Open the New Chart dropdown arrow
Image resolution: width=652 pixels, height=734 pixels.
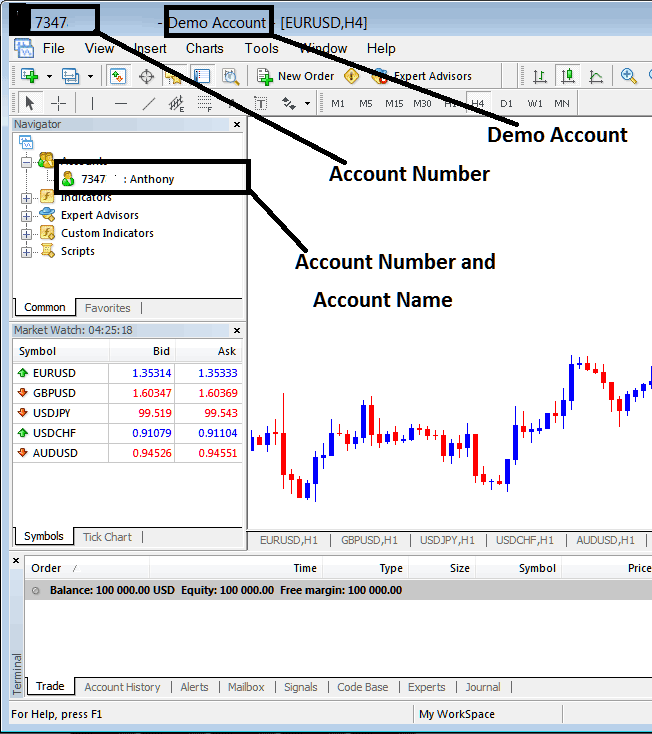point(47,76)
